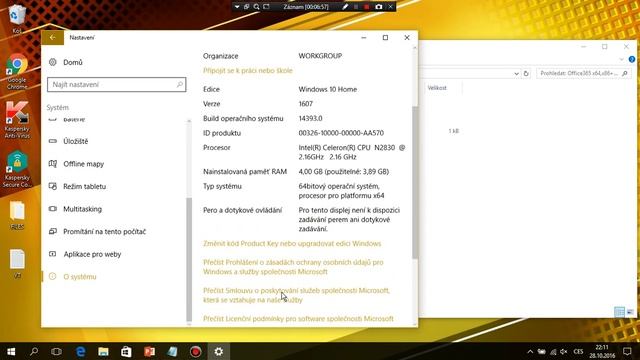The image size is (640, 360).
Task: Open PowerPoint from the taskbar
Action: 149,351
